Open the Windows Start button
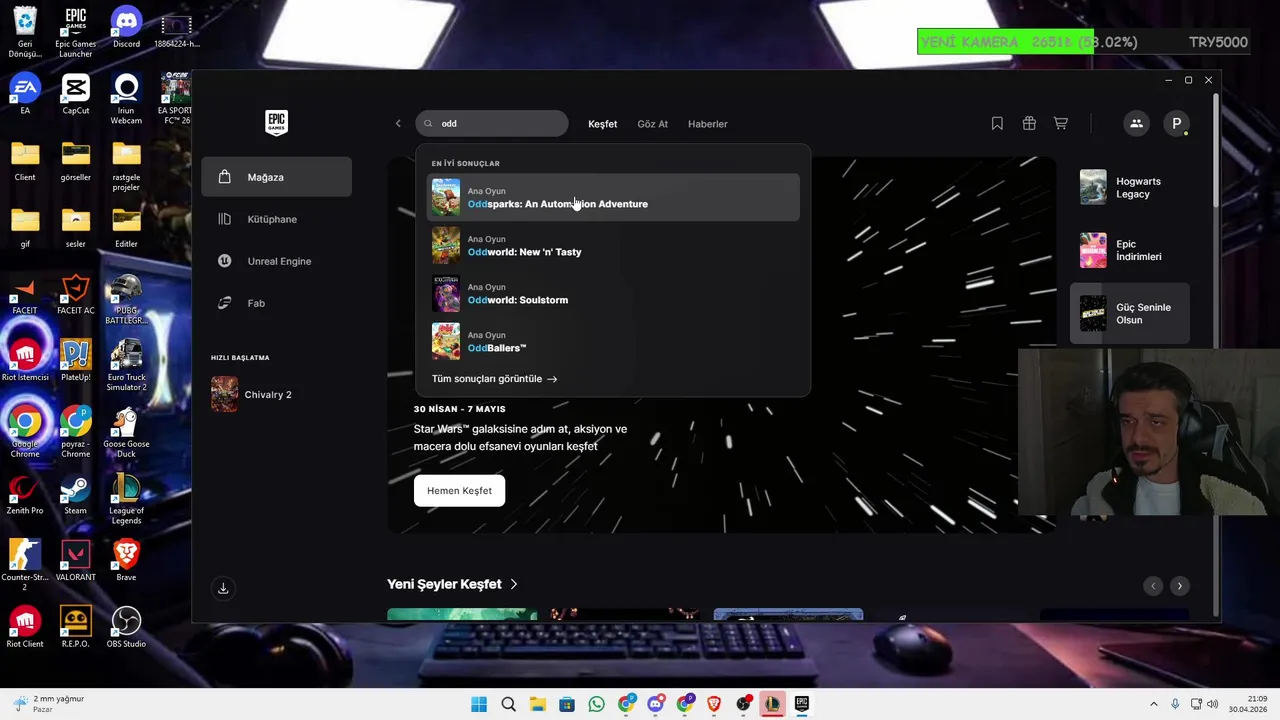 tap(479, 704)
